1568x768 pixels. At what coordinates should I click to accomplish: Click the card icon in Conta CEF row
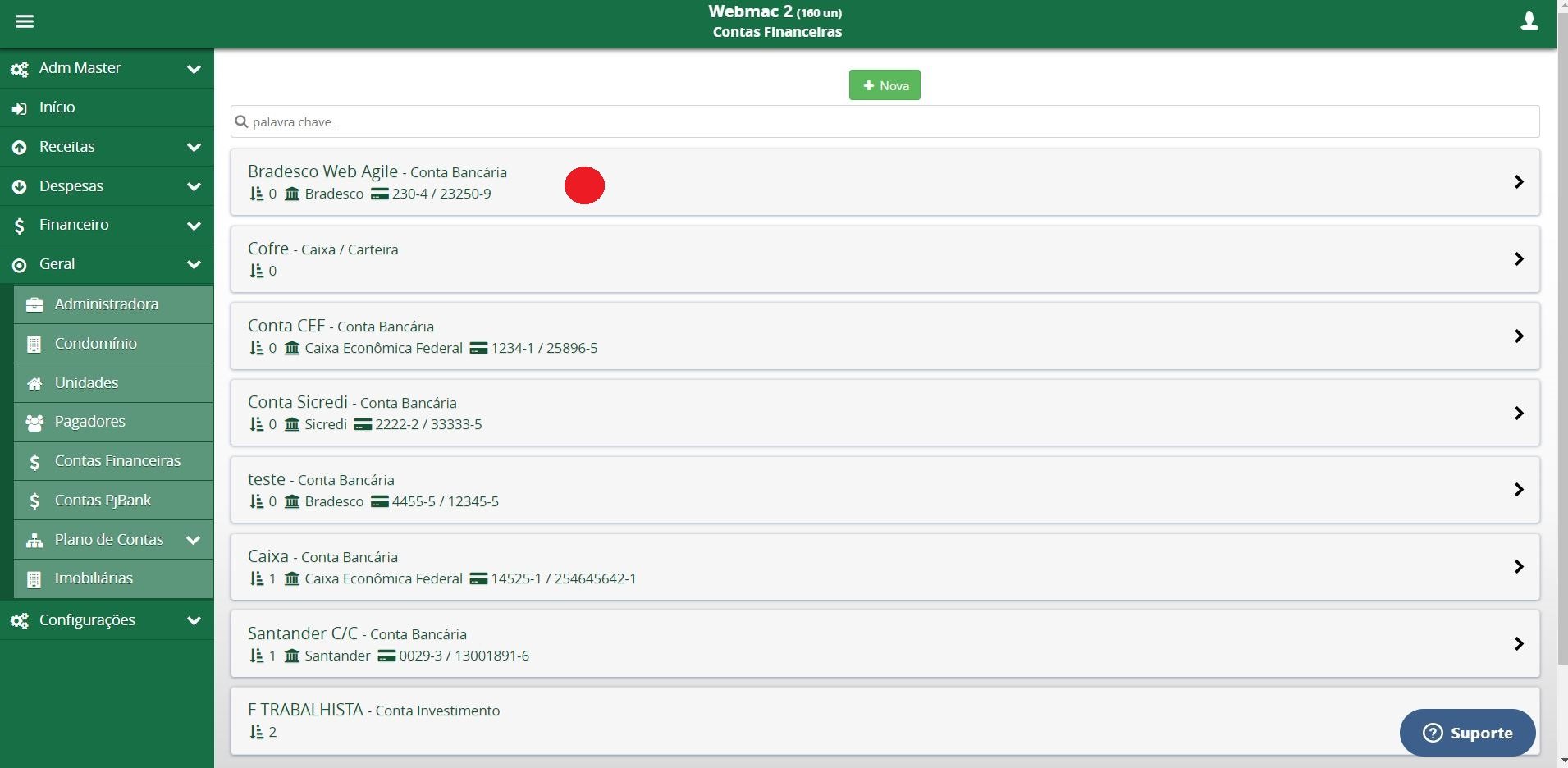click(x=478, y=349)
